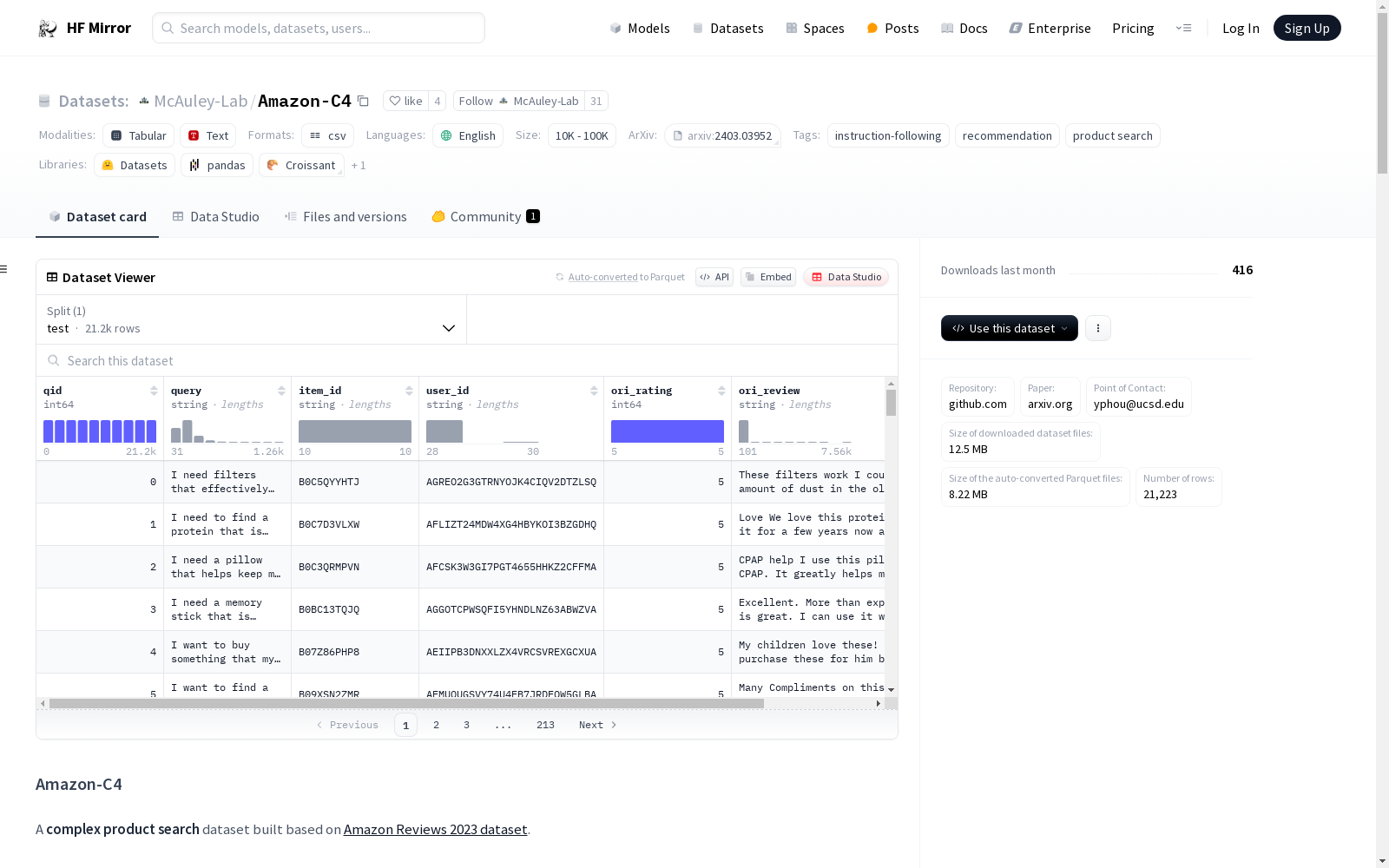The height and width of the screenshot is (868, 1389).
Task: Click the Datasets stack icon beside title
Action: coord(44,102)
